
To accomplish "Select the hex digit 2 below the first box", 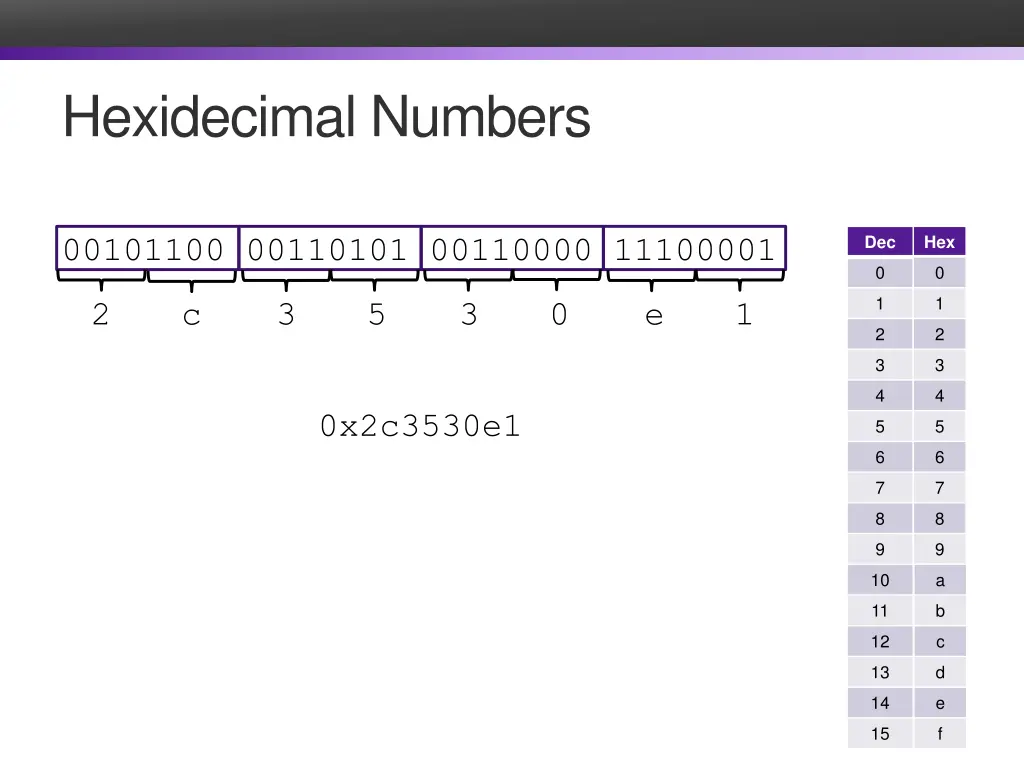I will click(x=100, y=315).
